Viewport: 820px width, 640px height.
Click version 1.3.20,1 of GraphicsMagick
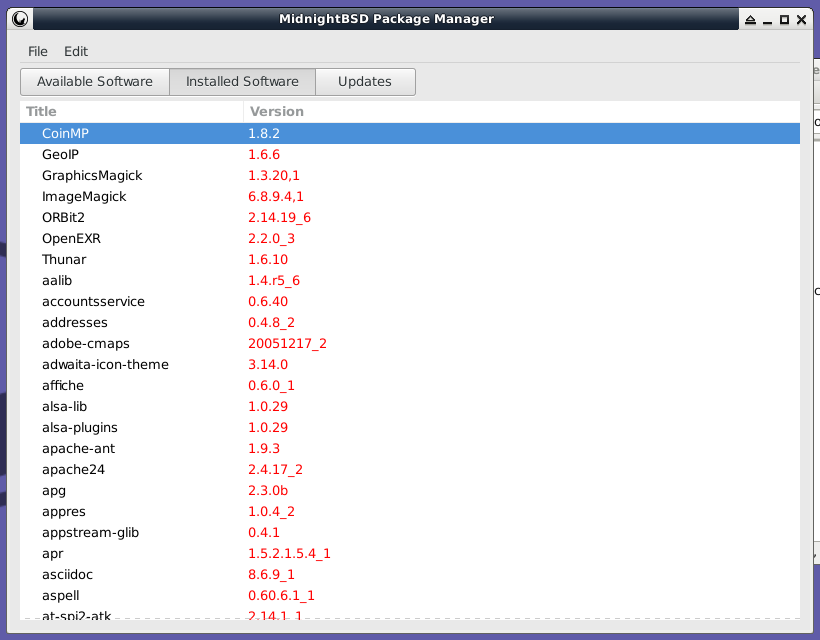point(274,176)
